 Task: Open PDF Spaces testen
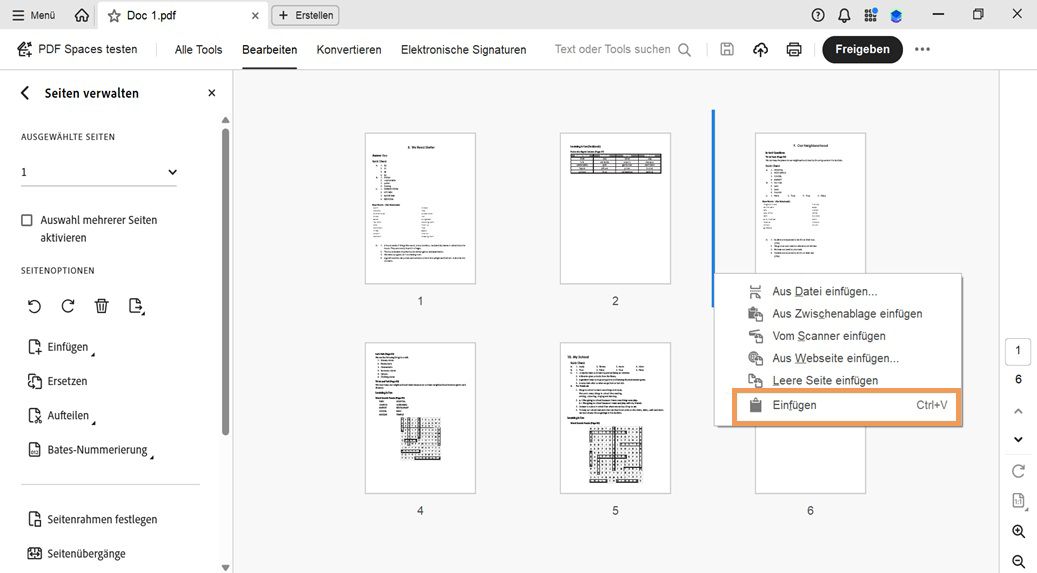pos(77,49)
